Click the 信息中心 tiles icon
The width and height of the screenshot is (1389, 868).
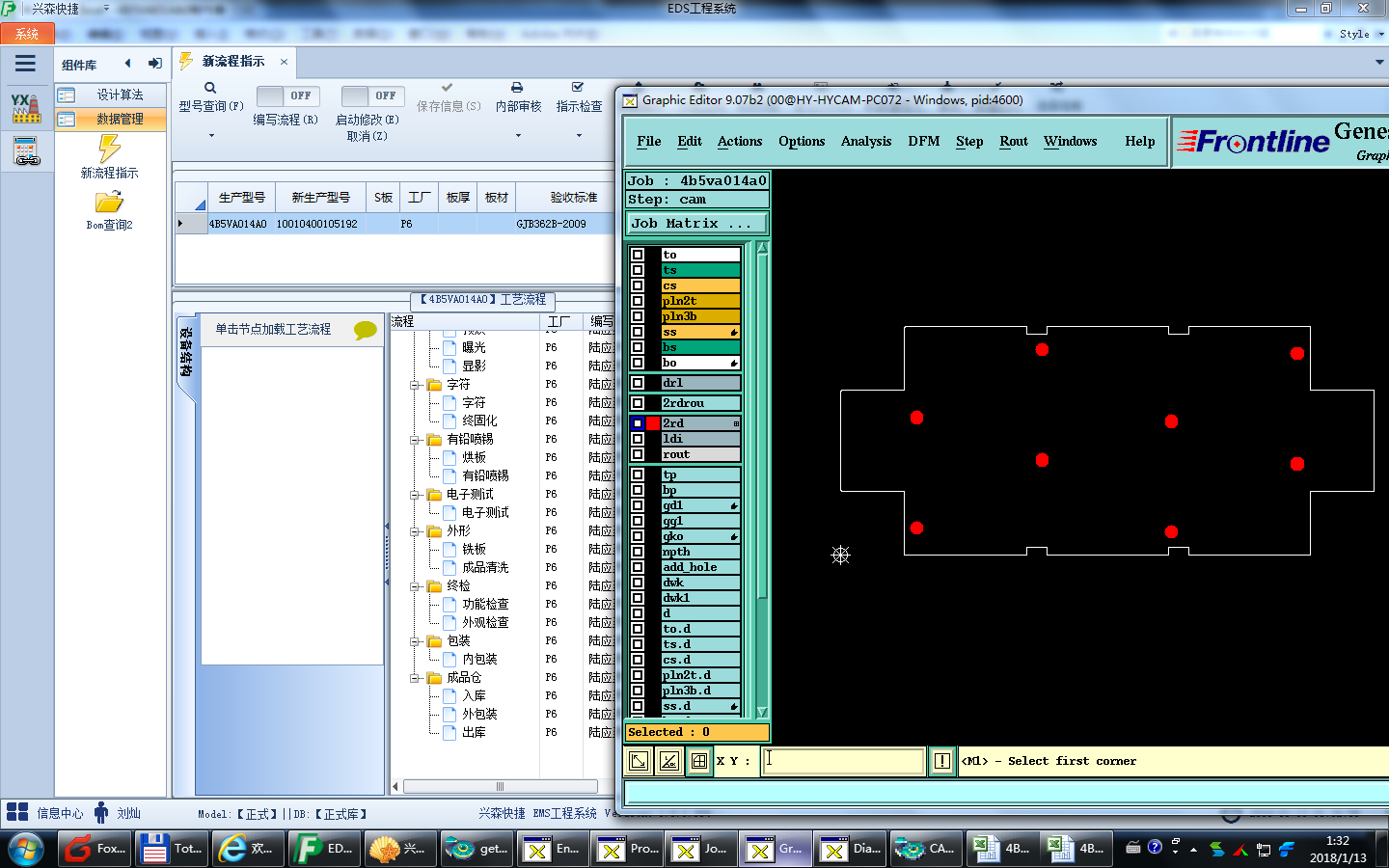17,812
